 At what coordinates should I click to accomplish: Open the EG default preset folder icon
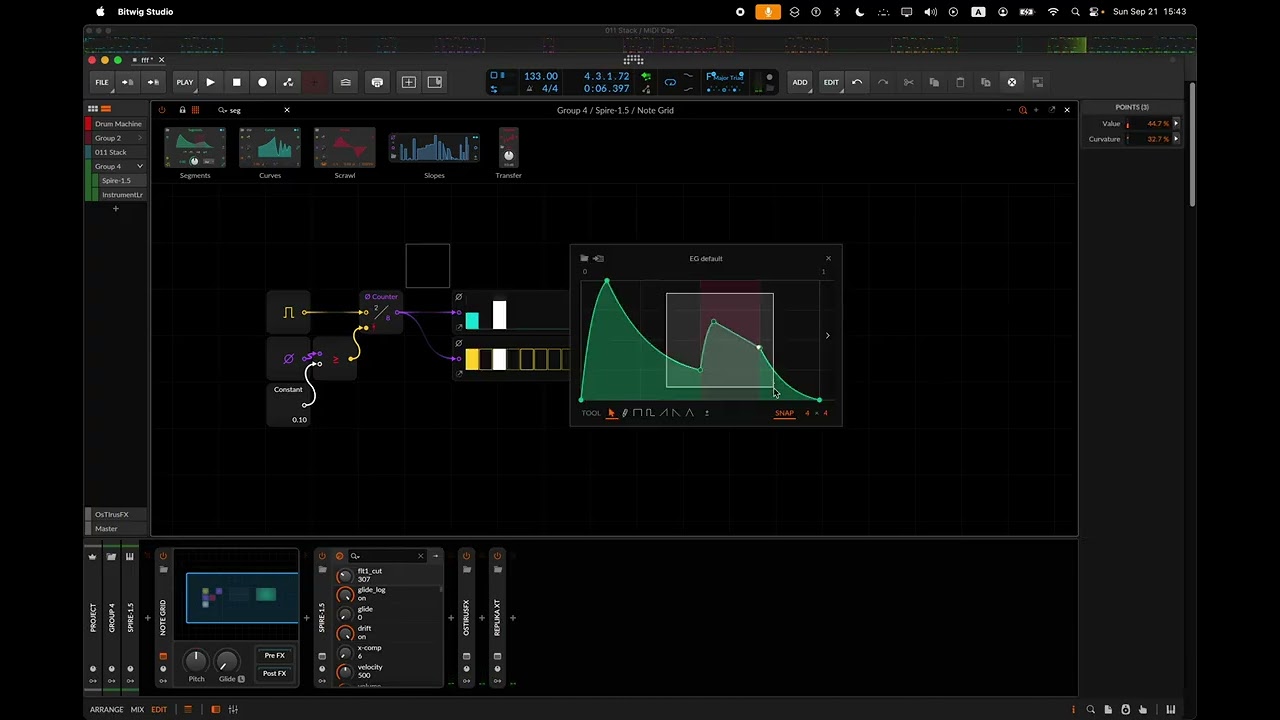tap(585, 258)
